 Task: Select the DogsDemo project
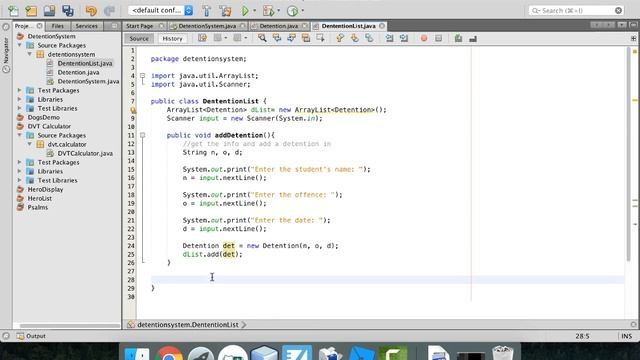pos(43,117)
